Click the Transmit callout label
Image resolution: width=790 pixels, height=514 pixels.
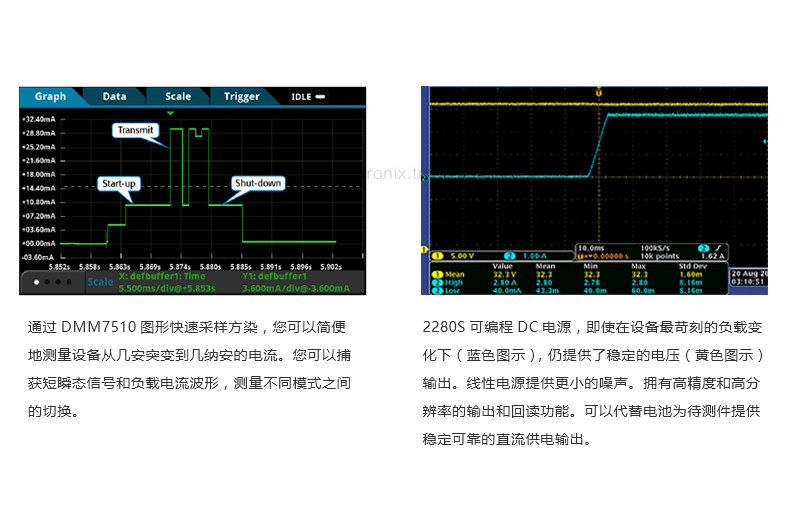(x=136, y=130)
